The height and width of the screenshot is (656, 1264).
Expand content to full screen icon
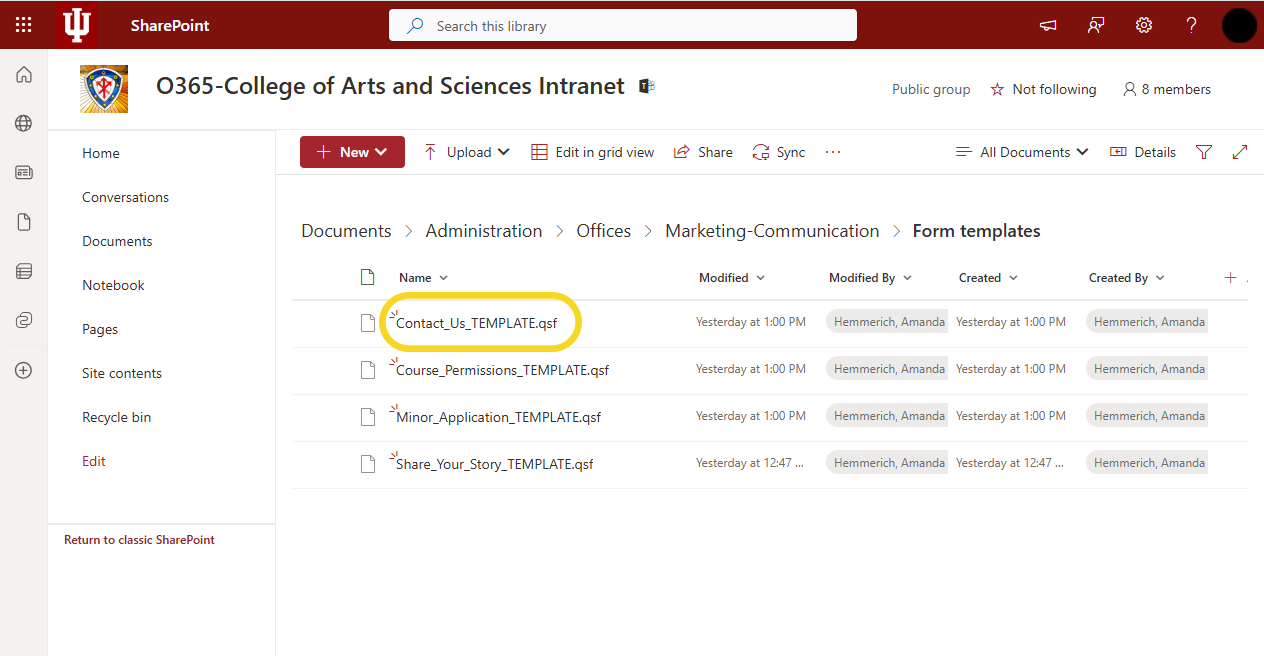point(1240,152)
